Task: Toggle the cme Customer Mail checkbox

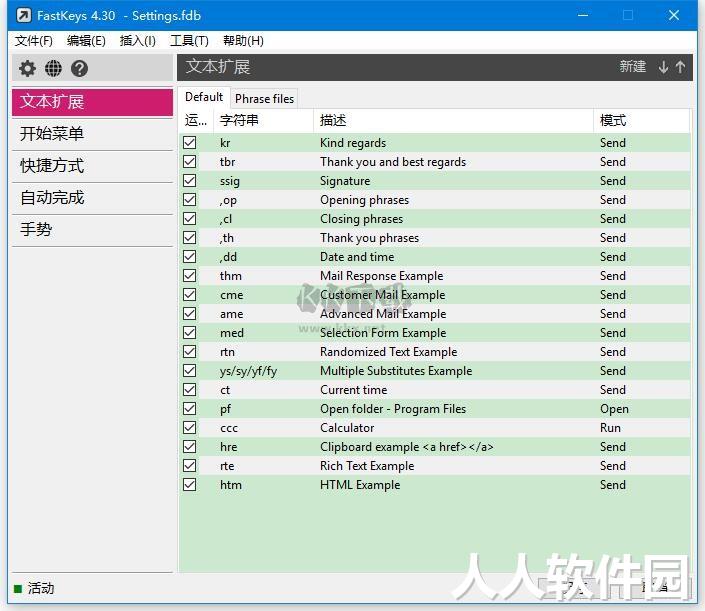Action: pyautogui.click(x=190, y=294)
